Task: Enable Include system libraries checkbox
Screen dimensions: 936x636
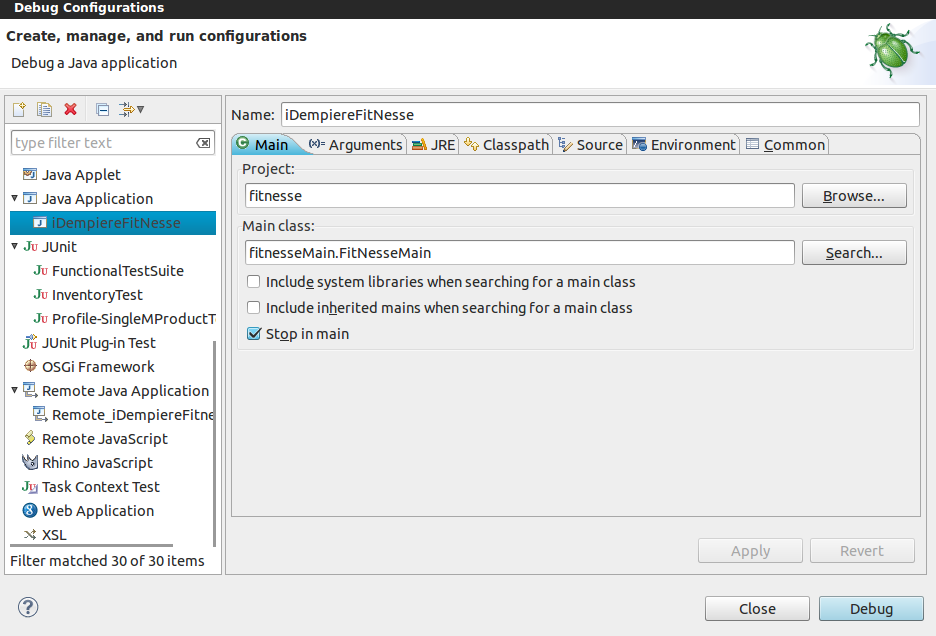Action: [254, 282]
